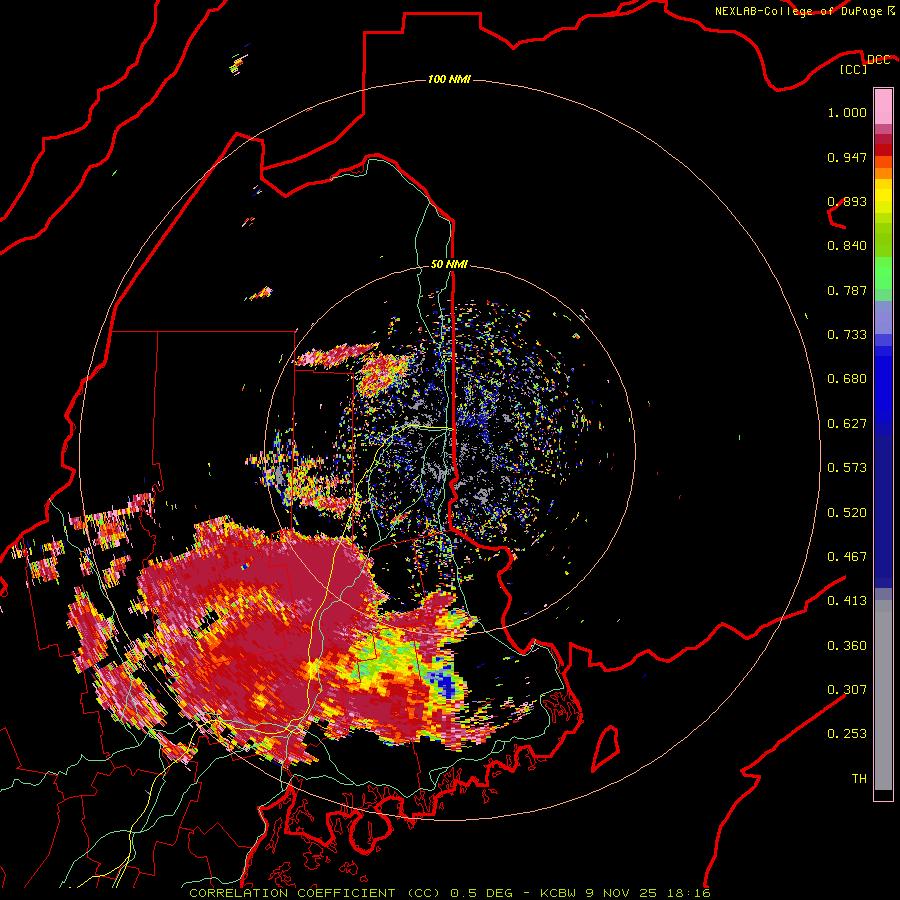The image size is (900, 900).
Task: Click the yellow color bar segment
Action: (883, 196)
